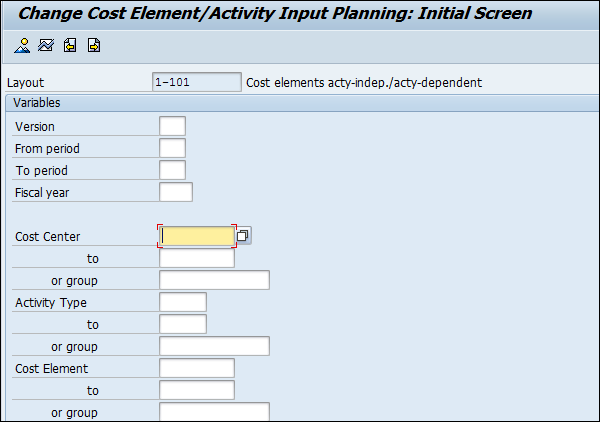Viewport: 600px width, 422px height.
Task: Click the Previous layout icon
Action: pos(70,45)
